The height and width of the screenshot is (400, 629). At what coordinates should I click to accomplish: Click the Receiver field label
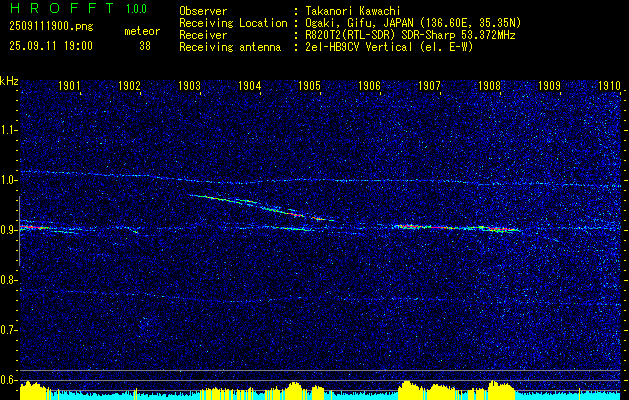[203, 35]
